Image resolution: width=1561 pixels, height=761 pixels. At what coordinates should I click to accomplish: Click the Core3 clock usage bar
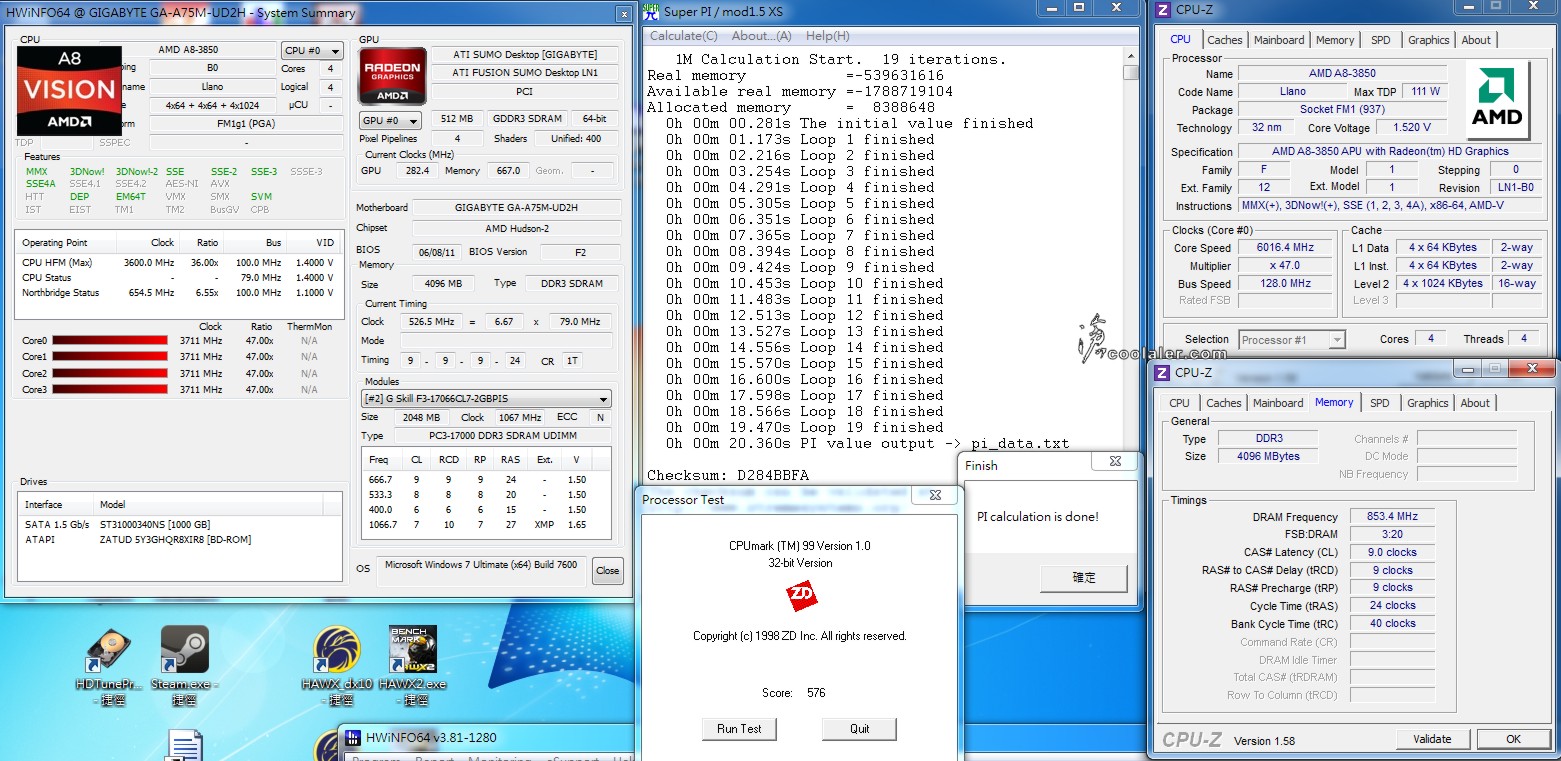(109, 389)
